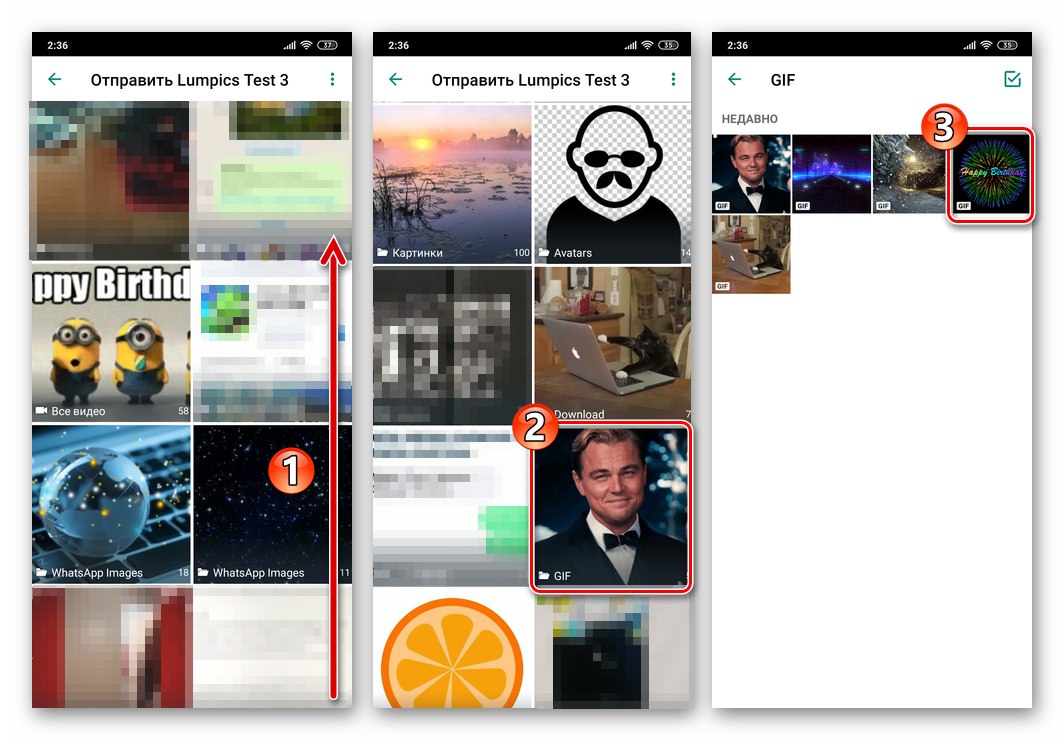Enable multi-select via the checkmark icon
The width and height of the screenshot is (1064, 740).
point(1014,80)
